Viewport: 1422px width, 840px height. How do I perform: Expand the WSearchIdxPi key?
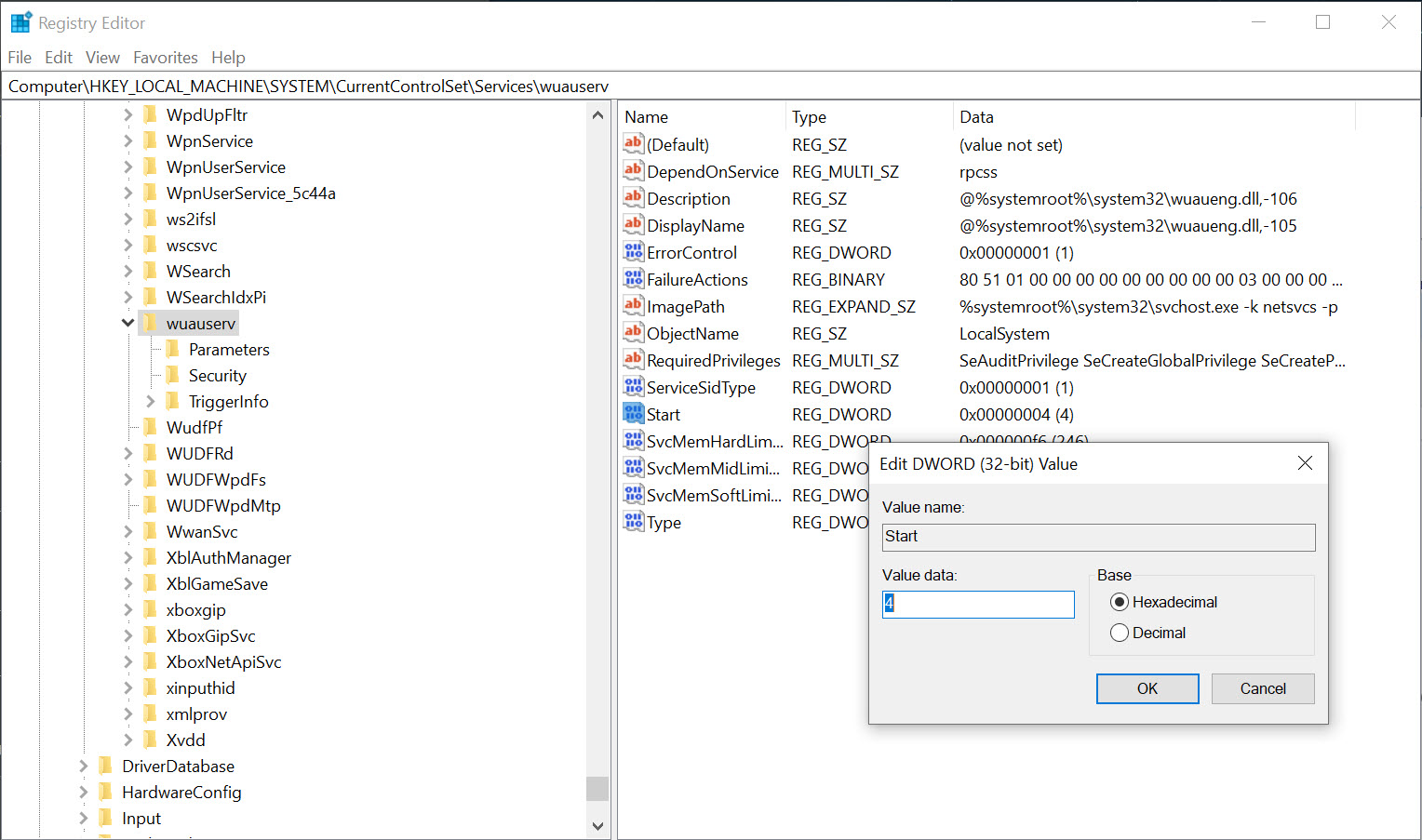tap(127, 297)
